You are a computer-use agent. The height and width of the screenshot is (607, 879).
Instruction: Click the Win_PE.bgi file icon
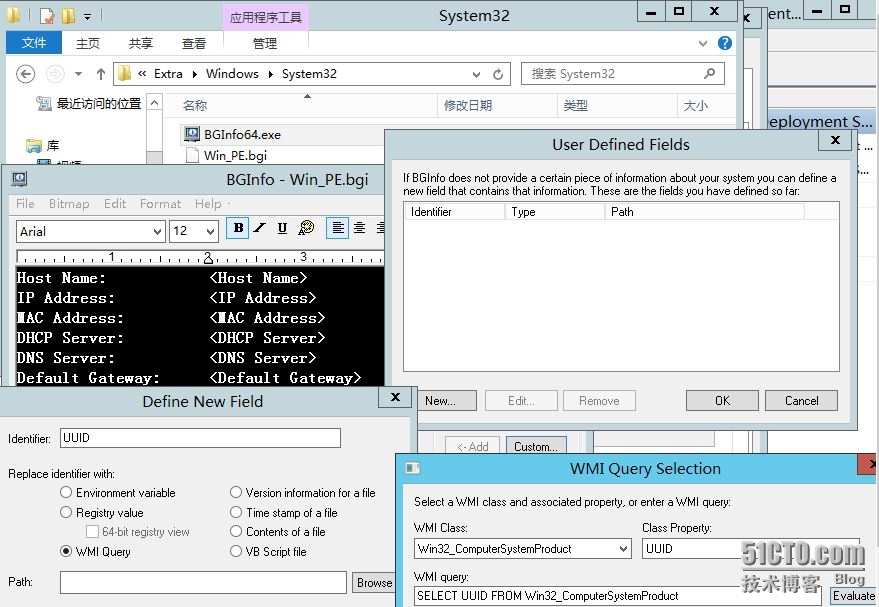[x=192, y=155]
